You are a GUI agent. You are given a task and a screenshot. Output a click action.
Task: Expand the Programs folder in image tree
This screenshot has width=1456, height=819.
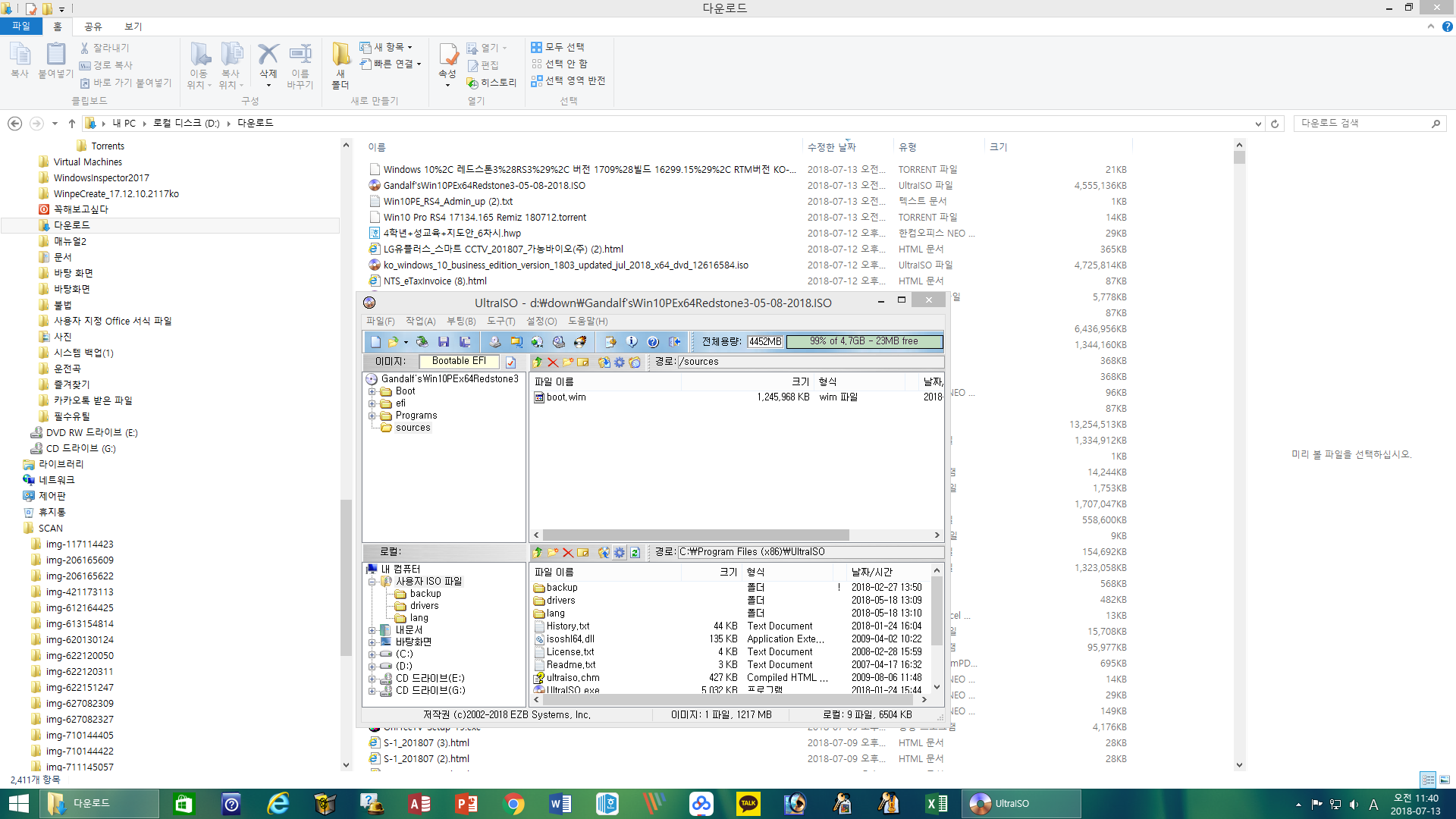(x=372, y=416)
